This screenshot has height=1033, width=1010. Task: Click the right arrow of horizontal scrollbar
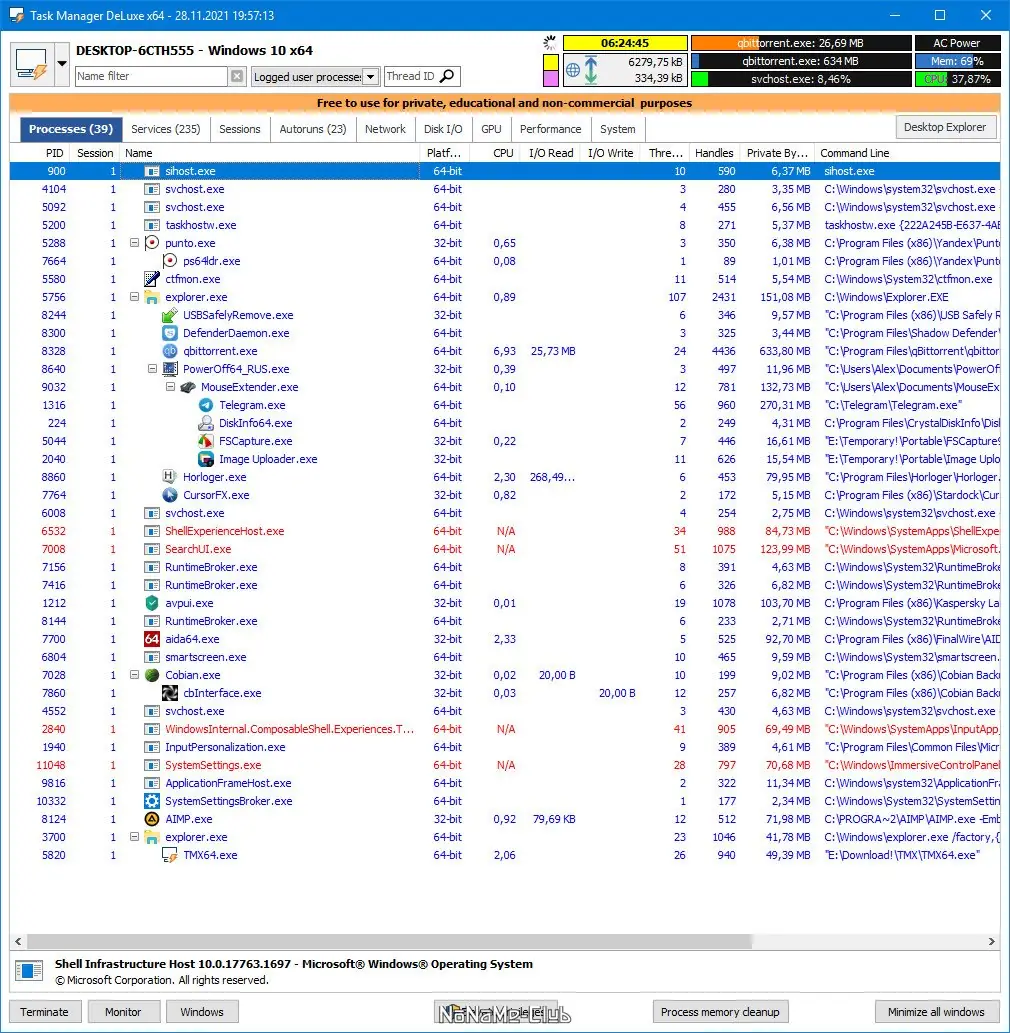click(992, 941)
